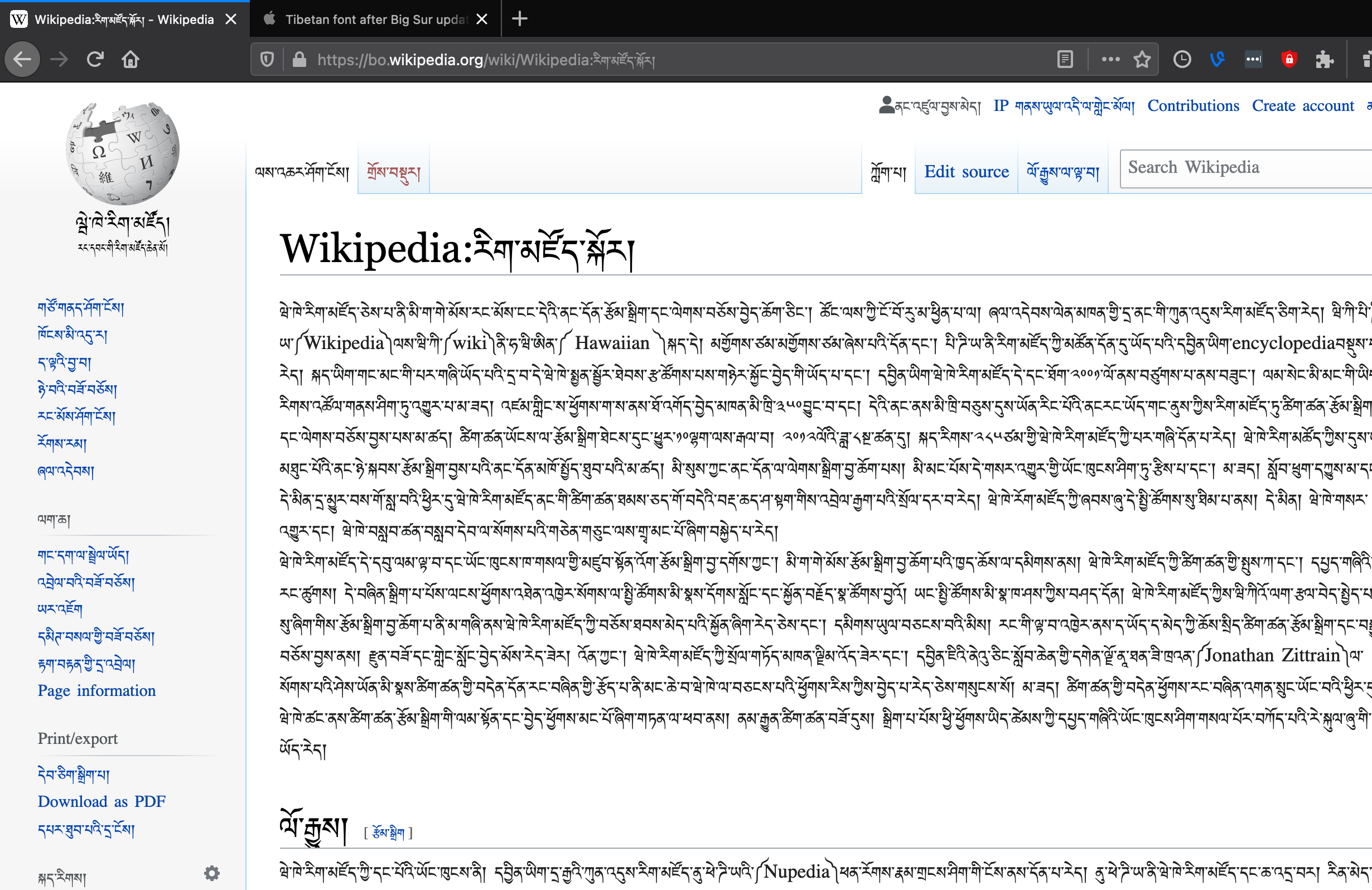Click the red shield extension icon
The height and width of the screenshot is (890, 1372).
tap(1289, 59)
